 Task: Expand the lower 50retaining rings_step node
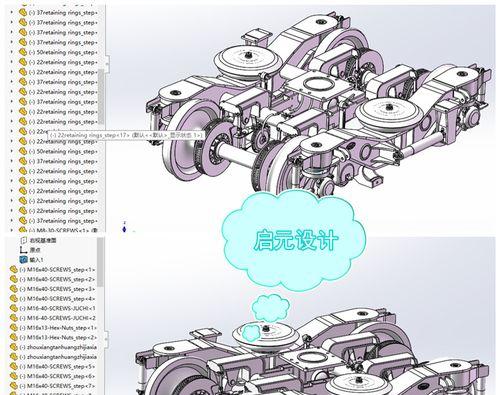click(x=12, y=151)
